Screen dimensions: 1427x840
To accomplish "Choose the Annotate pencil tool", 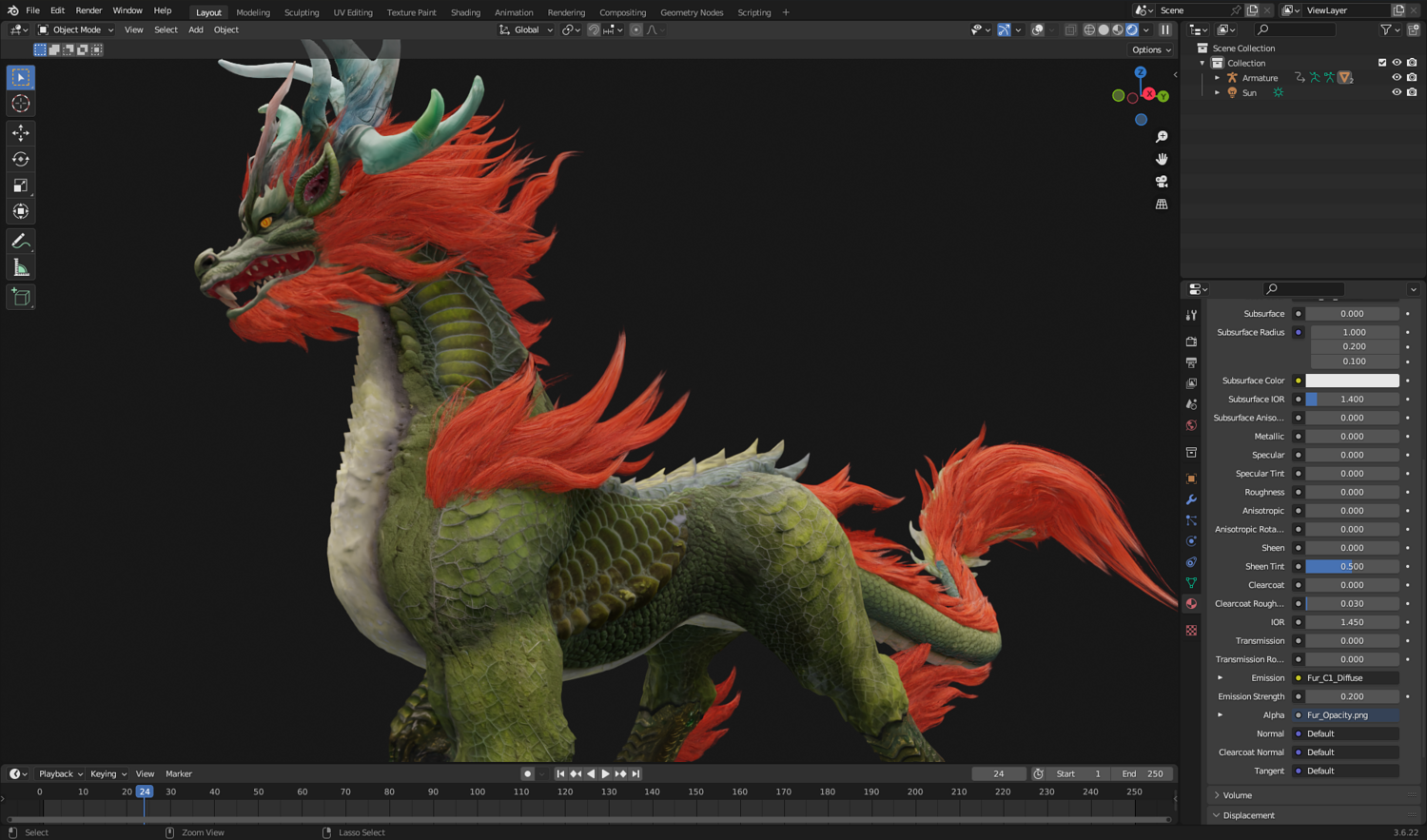I will 20,242.
